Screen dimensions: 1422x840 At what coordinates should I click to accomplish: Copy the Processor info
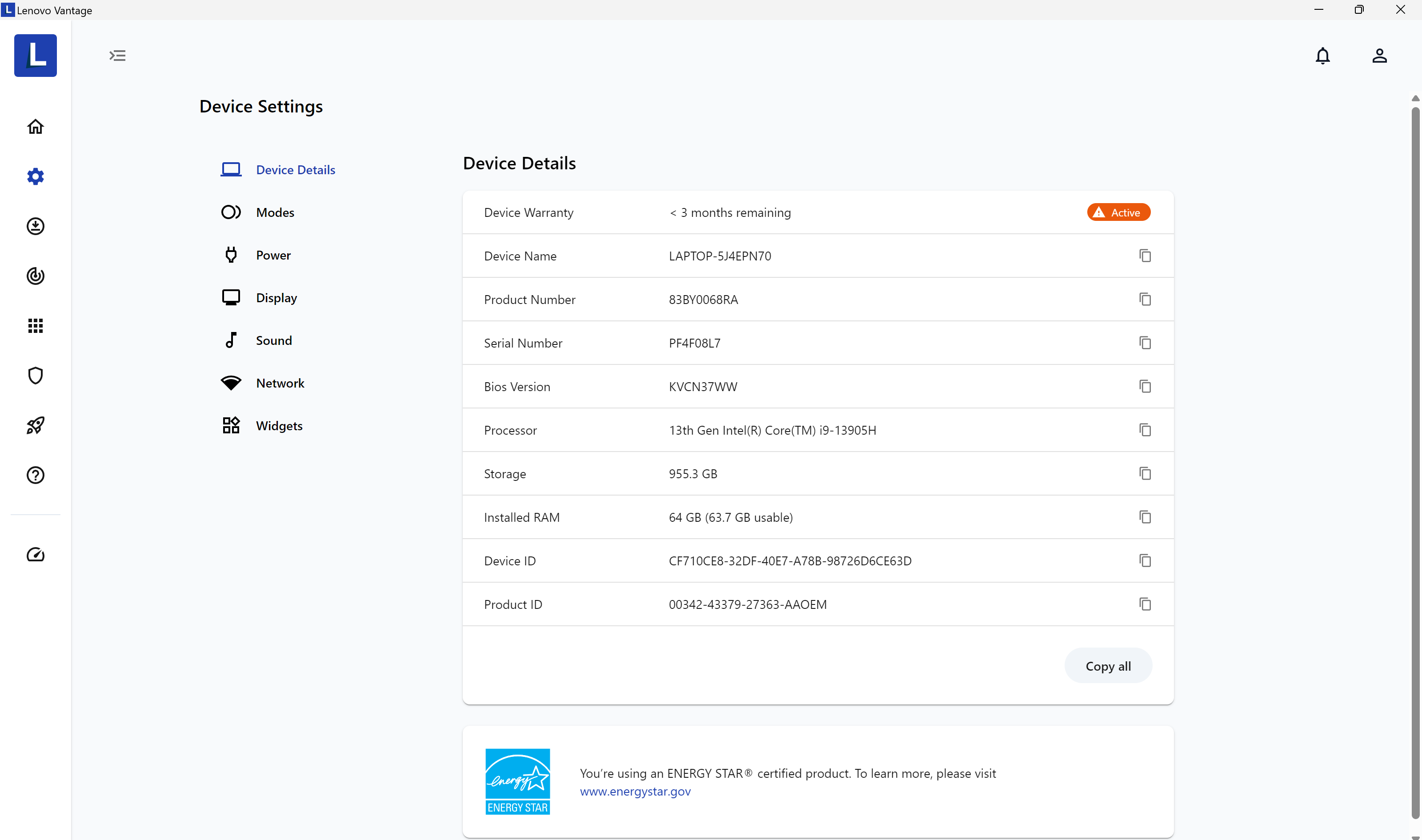[1145, 430]
